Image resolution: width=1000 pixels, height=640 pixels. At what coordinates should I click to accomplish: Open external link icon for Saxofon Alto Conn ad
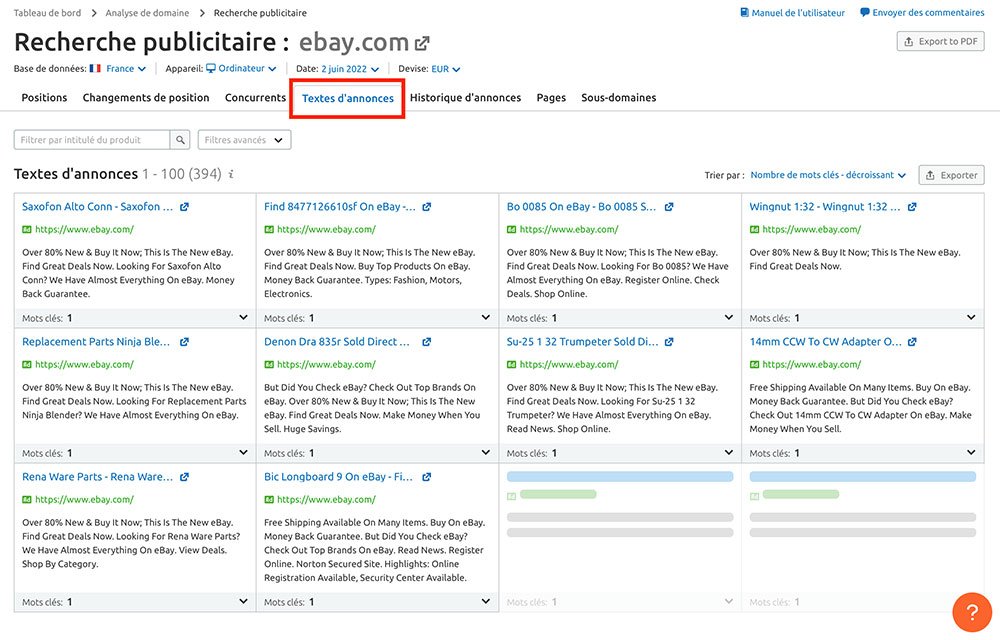pos(184,207)
